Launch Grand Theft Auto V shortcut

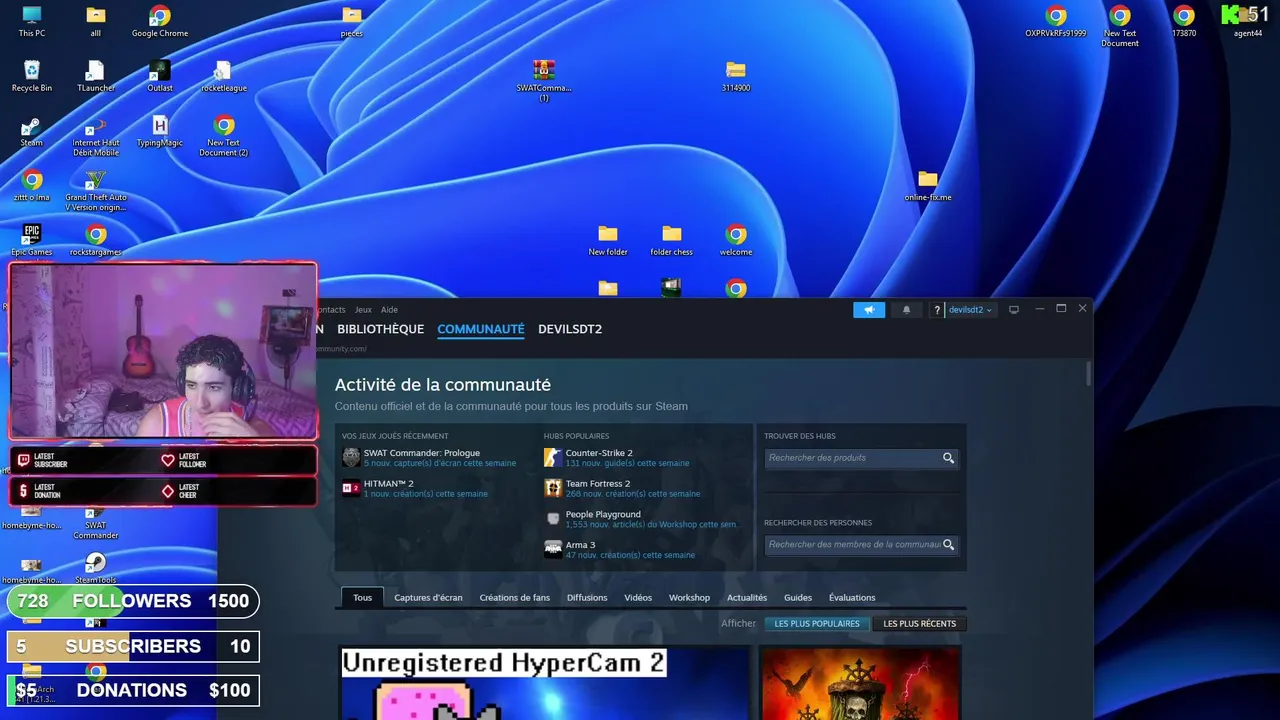click(x=96, y=190)
